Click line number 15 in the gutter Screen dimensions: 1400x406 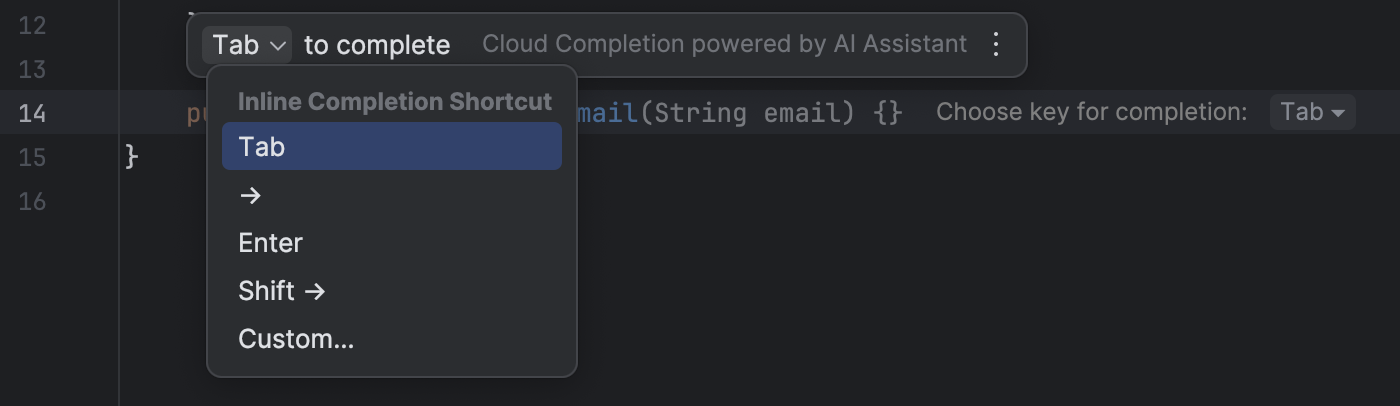[x=32, y=157]
